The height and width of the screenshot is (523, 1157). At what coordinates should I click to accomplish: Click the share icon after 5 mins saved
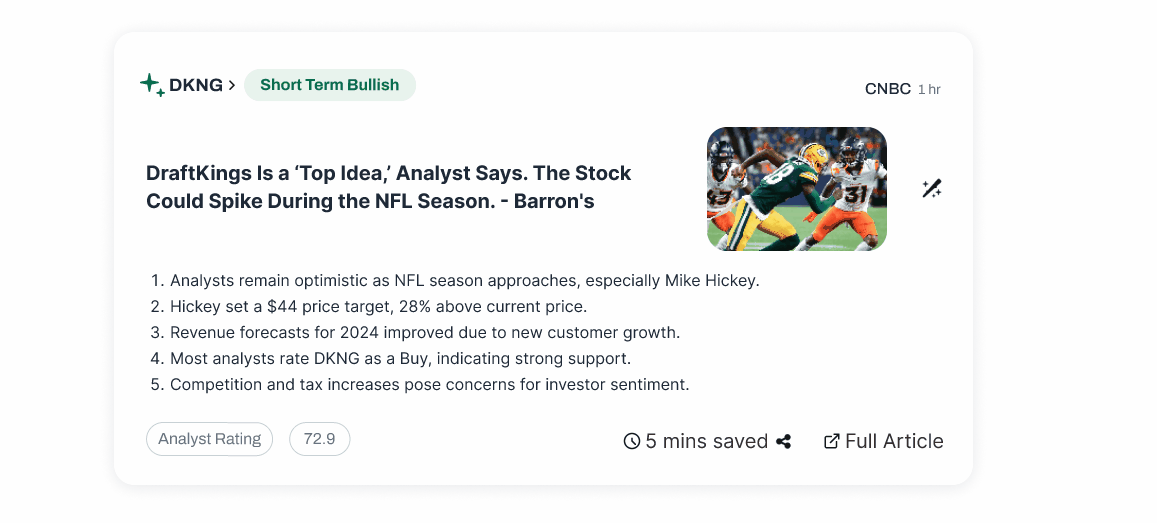click(784, 441)
